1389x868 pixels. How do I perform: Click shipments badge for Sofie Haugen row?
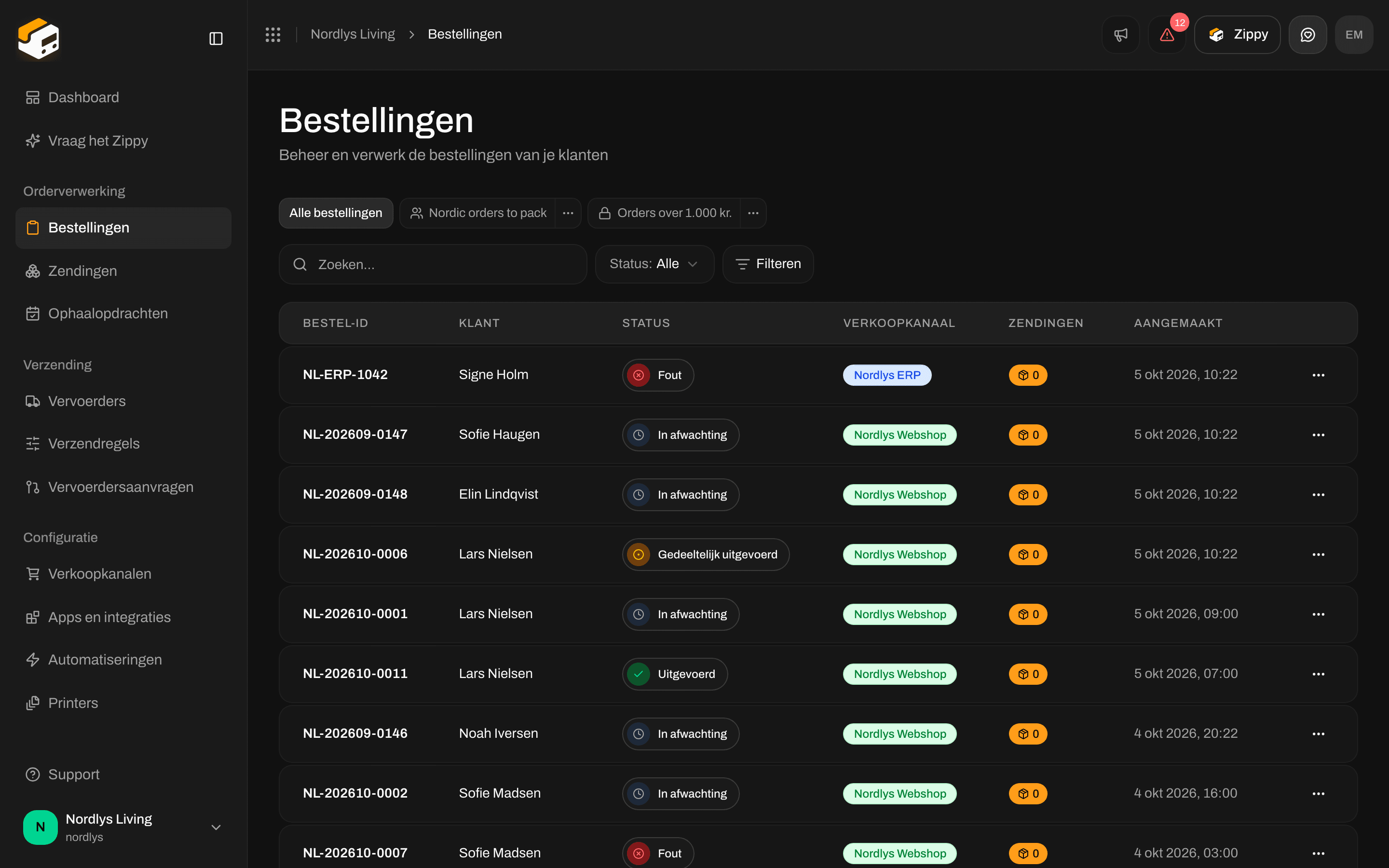pos(1028,434)
